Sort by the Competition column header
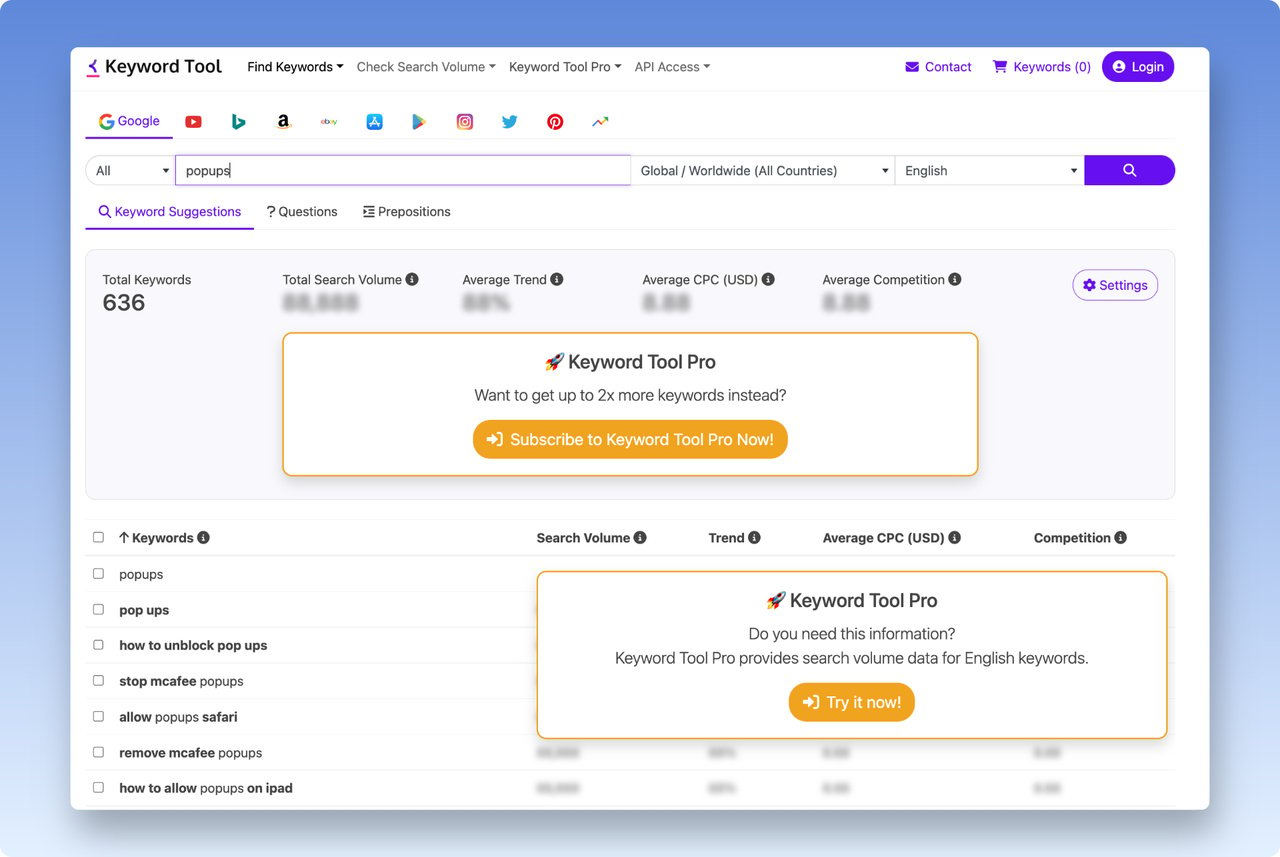Image resolution: width=1280 pixels, height=857 pixels. coord(1072,538)
